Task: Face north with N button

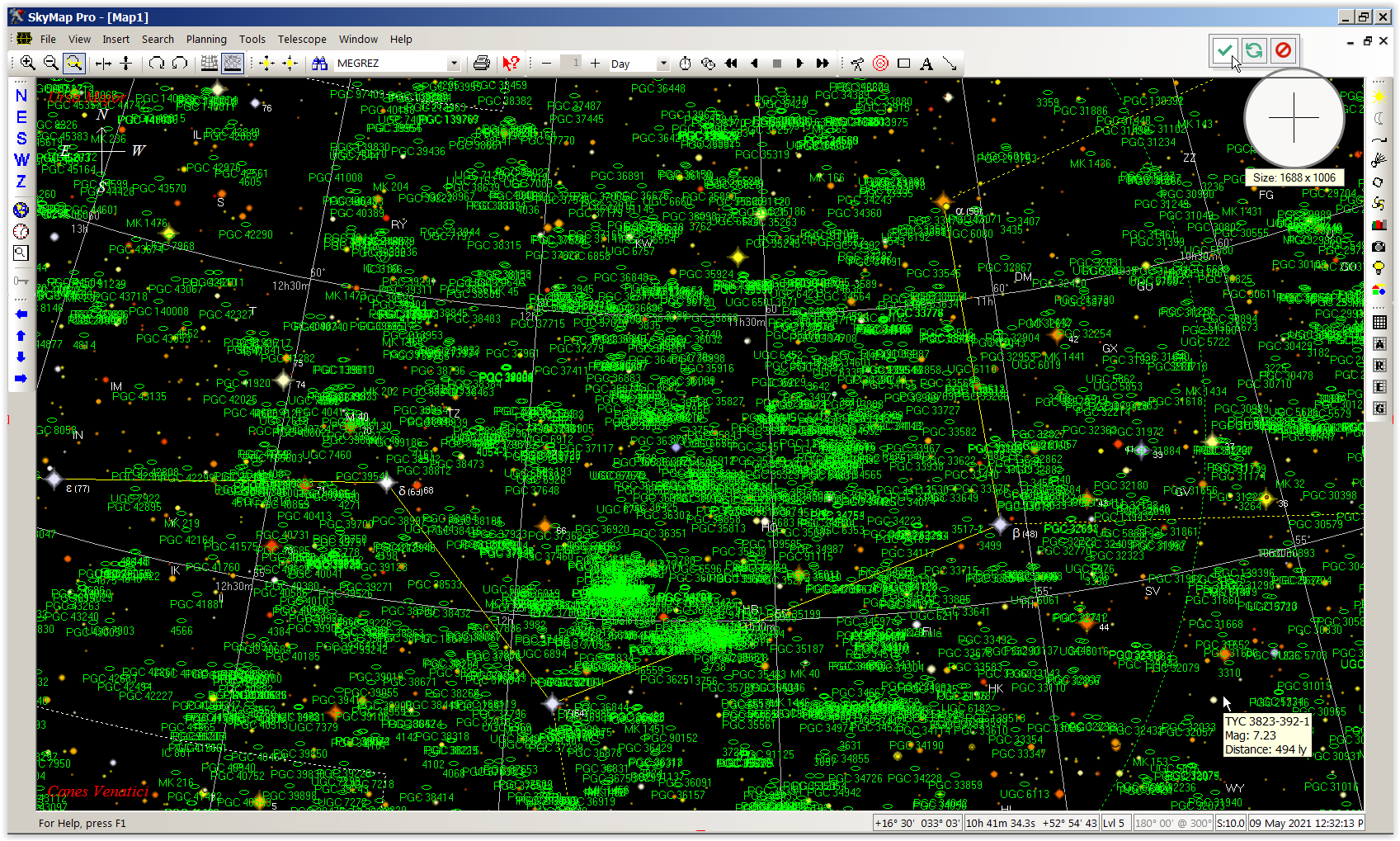Action: click(21, 96)
